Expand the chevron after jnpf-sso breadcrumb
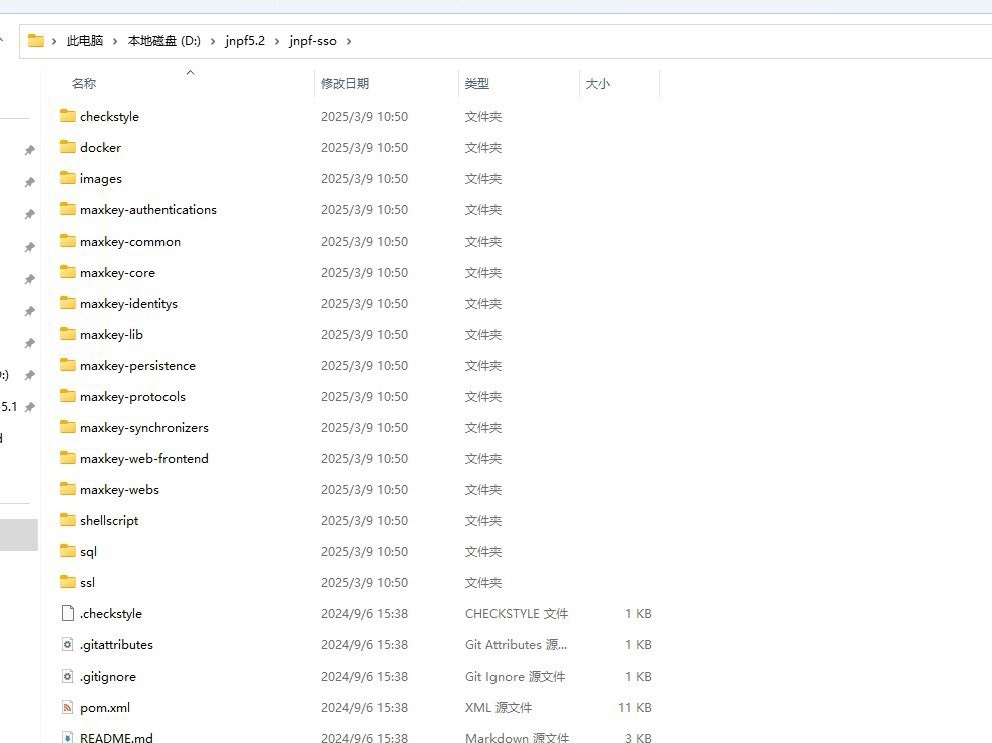This screenshot has height=743, width=992. (x=349, y=41)
